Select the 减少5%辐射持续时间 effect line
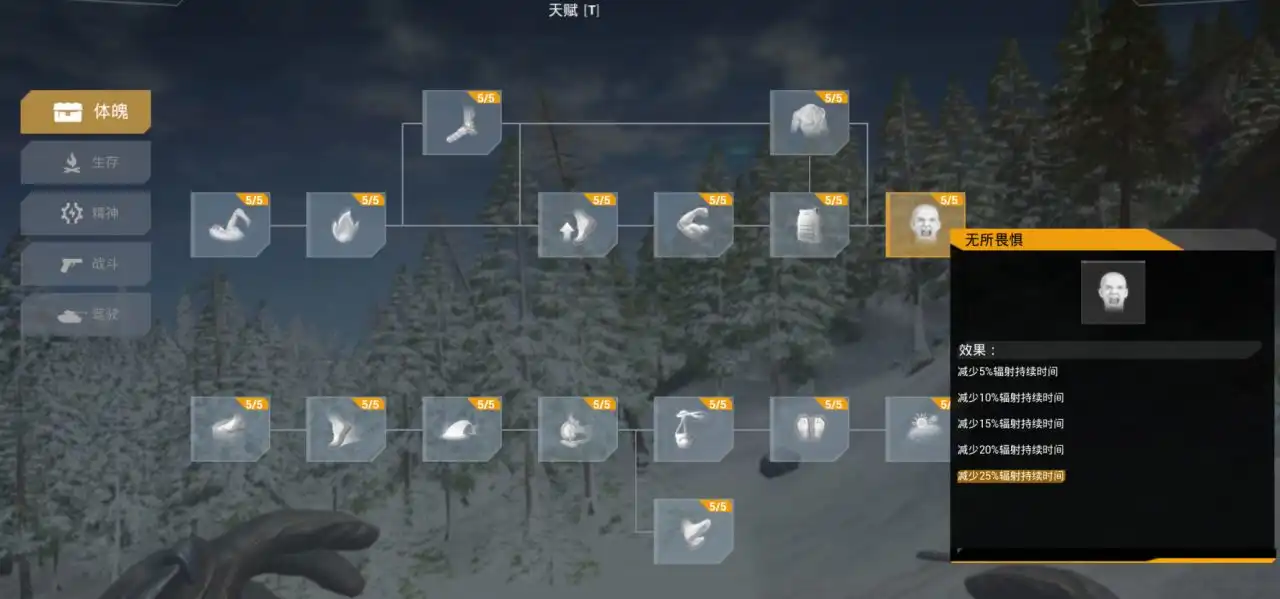The image size is (1280, 599). tap(1008, 372)
